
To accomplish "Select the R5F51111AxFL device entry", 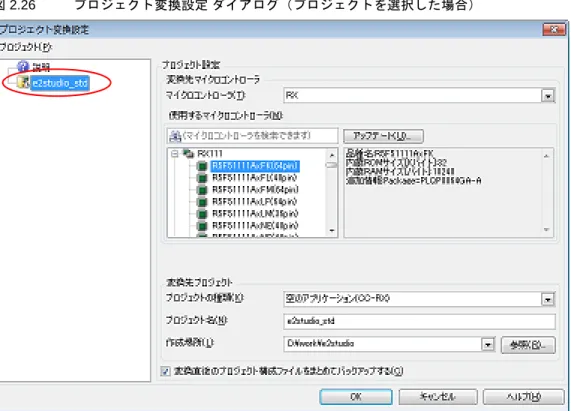I will (x=254, y=178).
